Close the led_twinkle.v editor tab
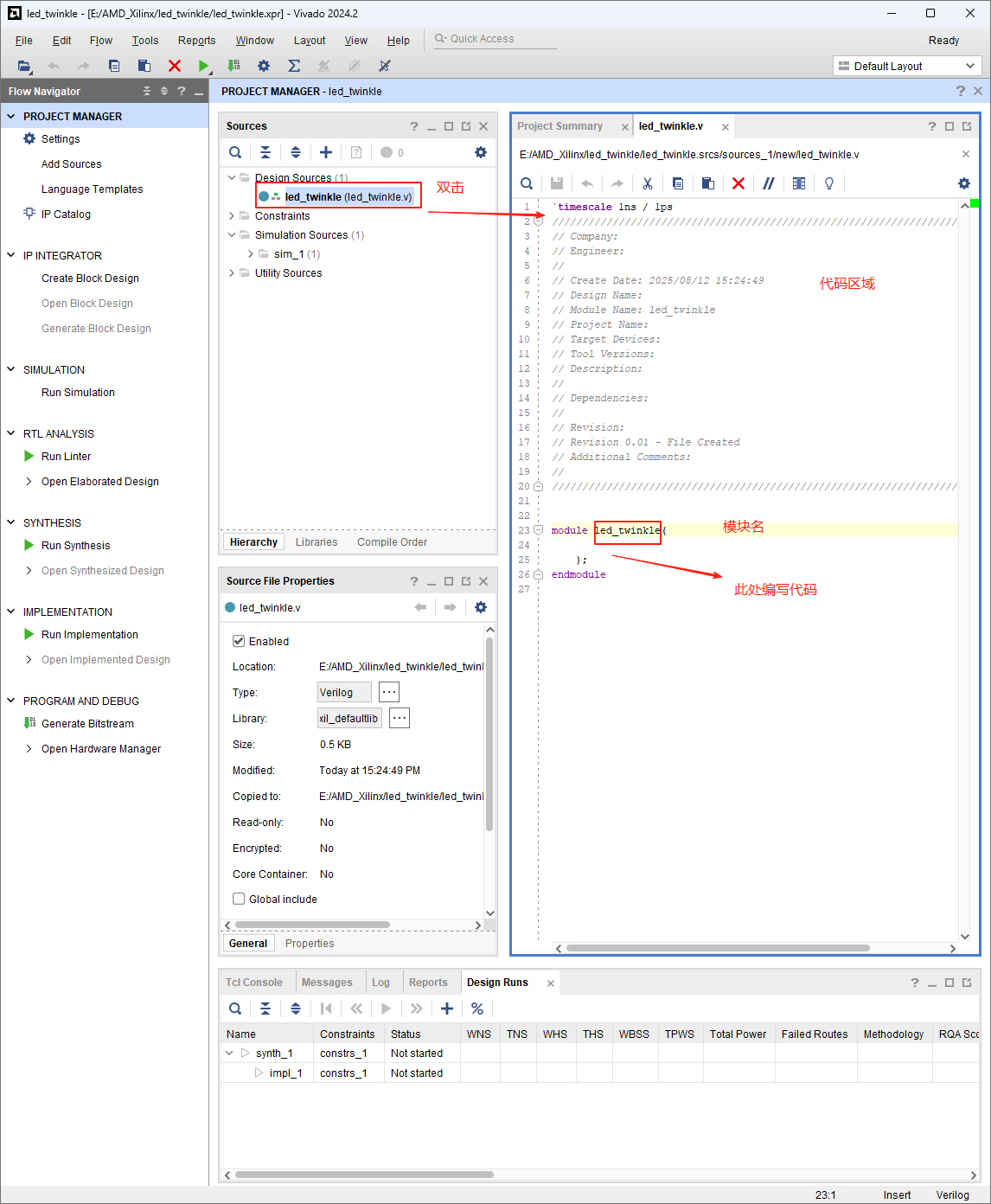Screen dimensions: 991x1204 coord(726,127)
